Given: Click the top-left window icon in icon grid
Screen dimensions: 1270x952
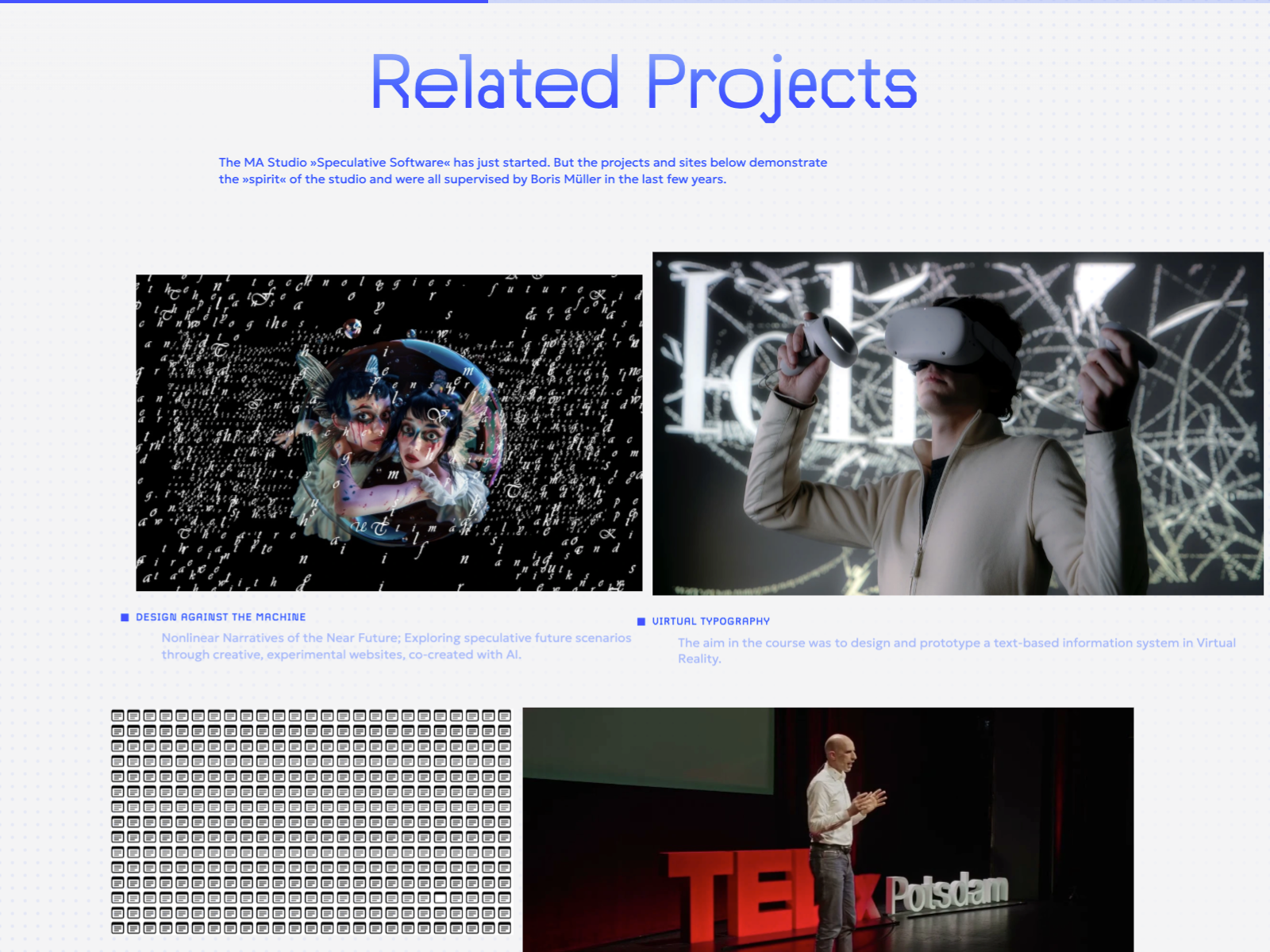Looking at the screenshot, I should [117, 716].
